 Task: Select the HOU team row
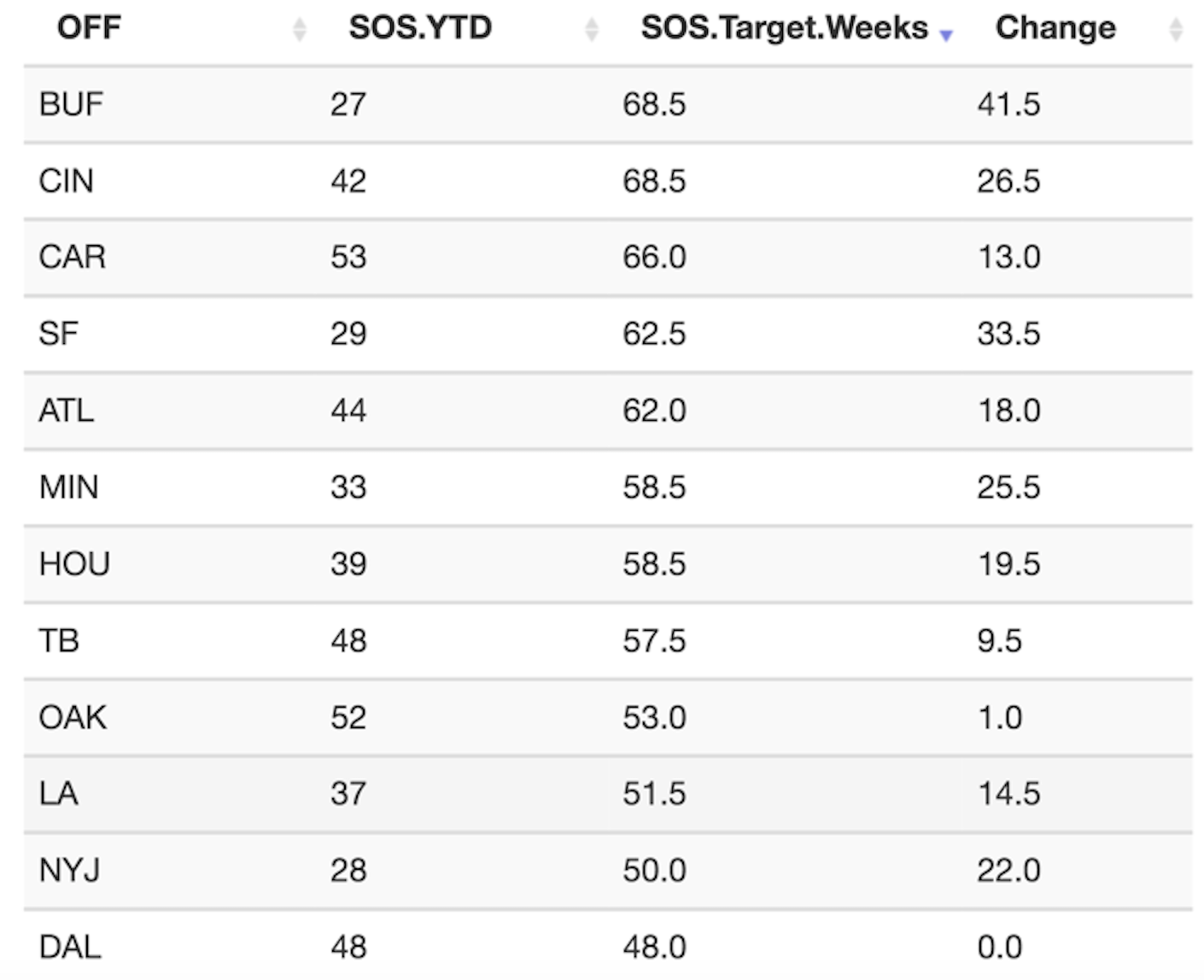(74, 564)
